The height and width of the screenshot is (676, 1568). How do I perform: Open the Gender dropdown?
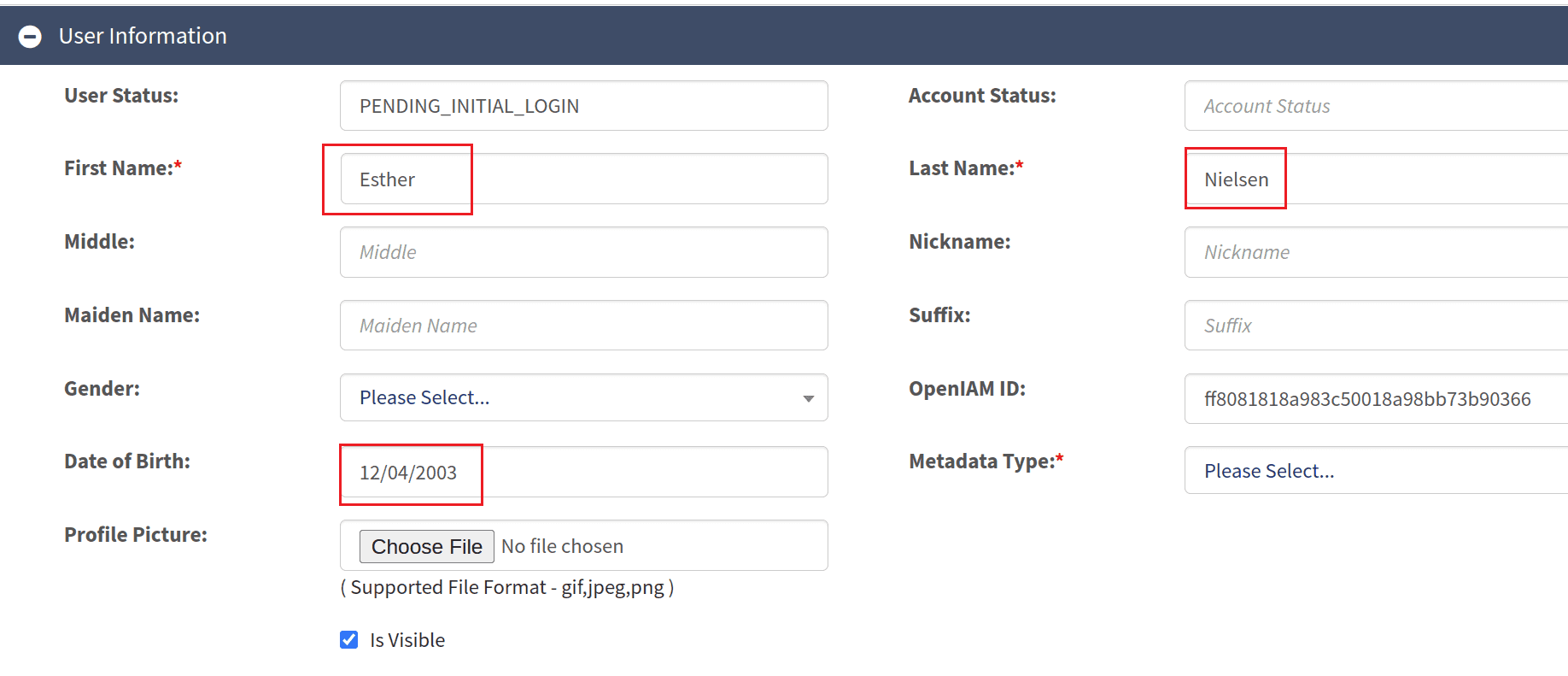pos(582,397)
